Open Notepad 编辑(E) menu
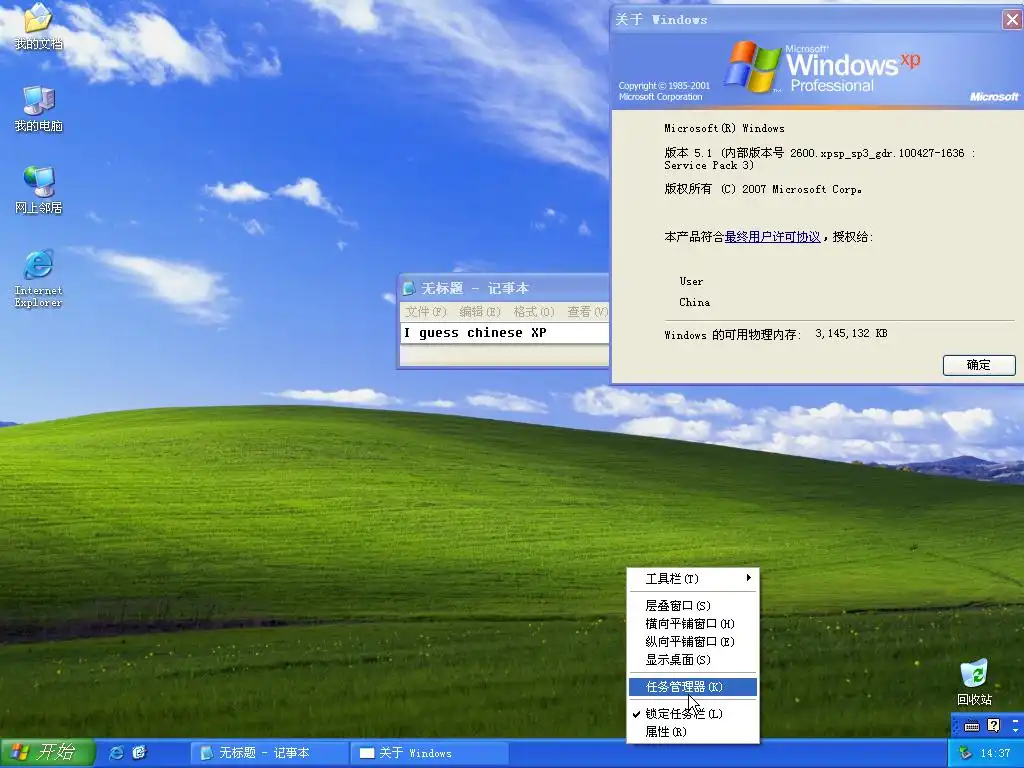Viewport: 1024px width, 768px height. (x=479, y=312)
